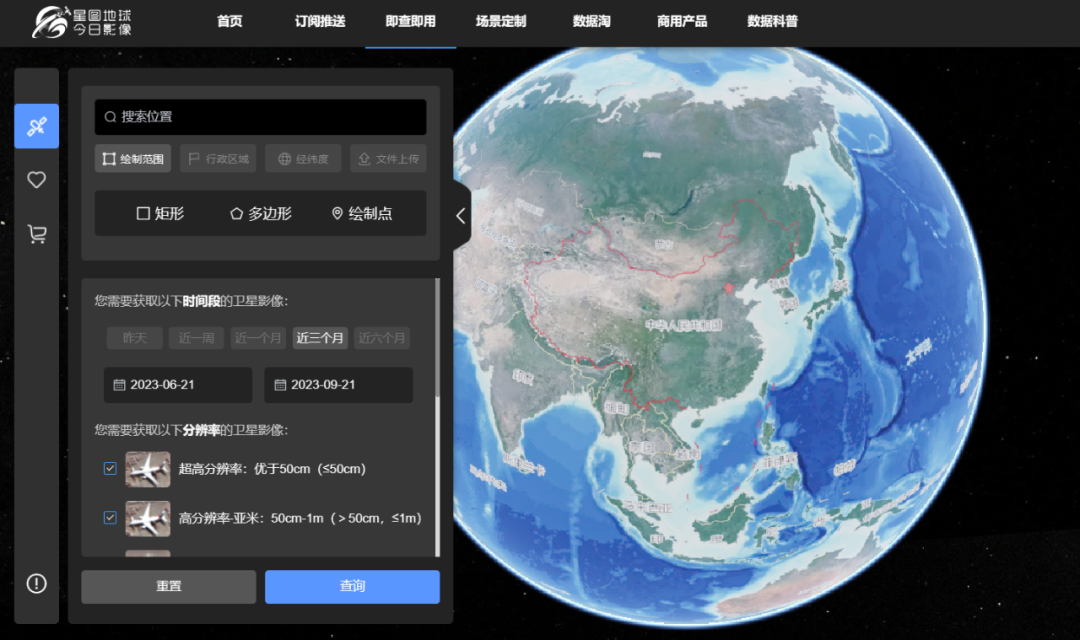Screen dimensions: 1080x640
Task: Collapse the side panel with arrow handle
Action: (460, 215)
